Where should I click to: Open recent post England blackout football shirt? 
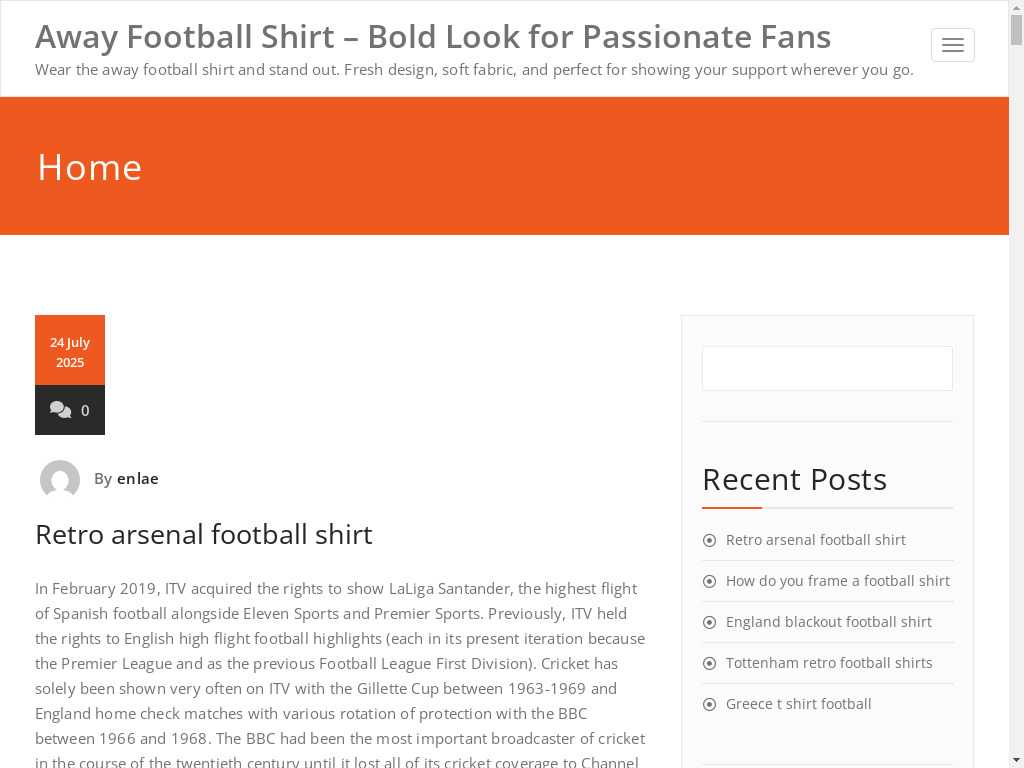point(829,622)
